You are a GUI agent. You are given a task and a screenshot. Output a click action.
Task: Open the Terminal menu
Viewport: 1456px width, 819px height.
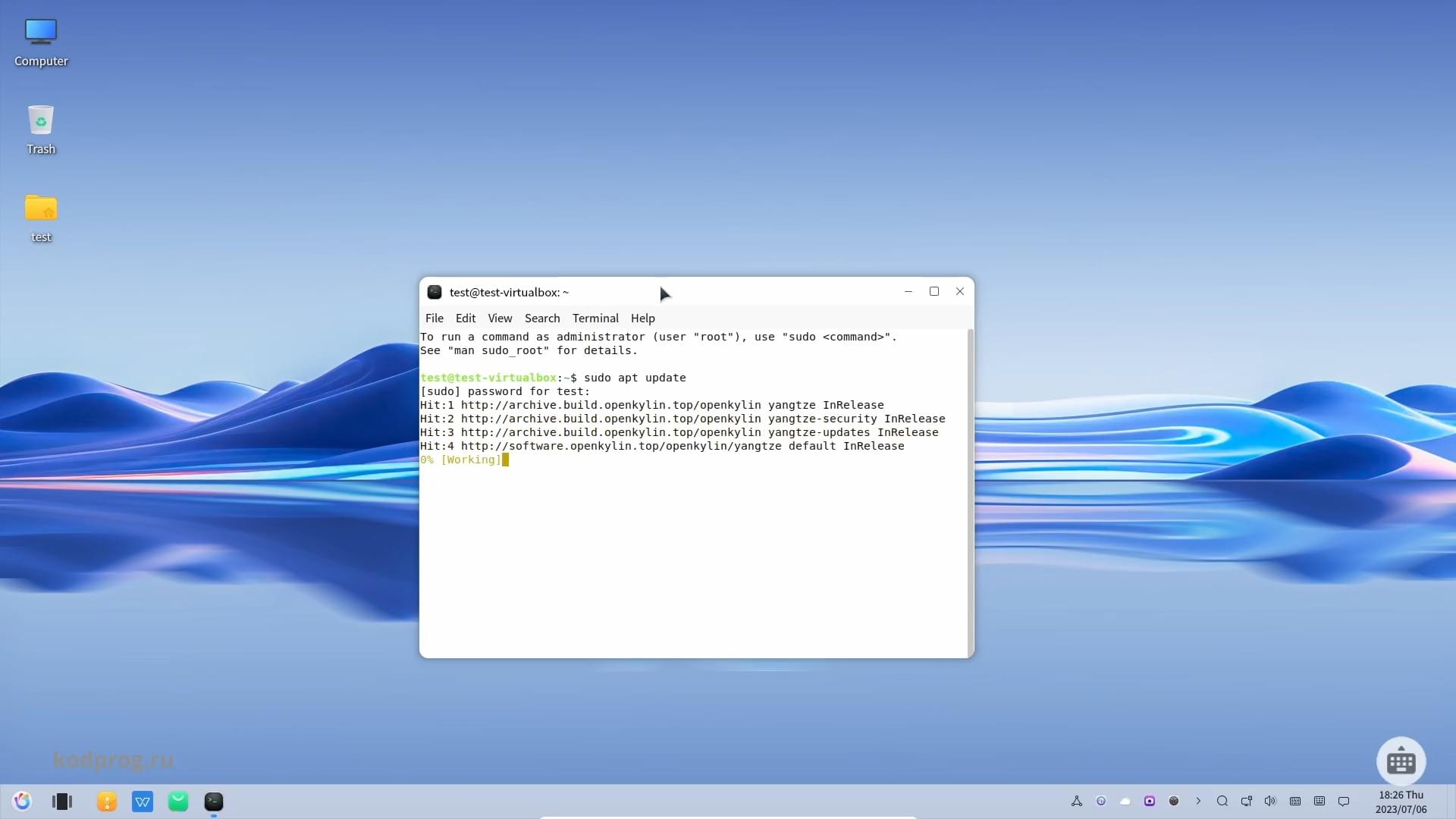(595, 318)
